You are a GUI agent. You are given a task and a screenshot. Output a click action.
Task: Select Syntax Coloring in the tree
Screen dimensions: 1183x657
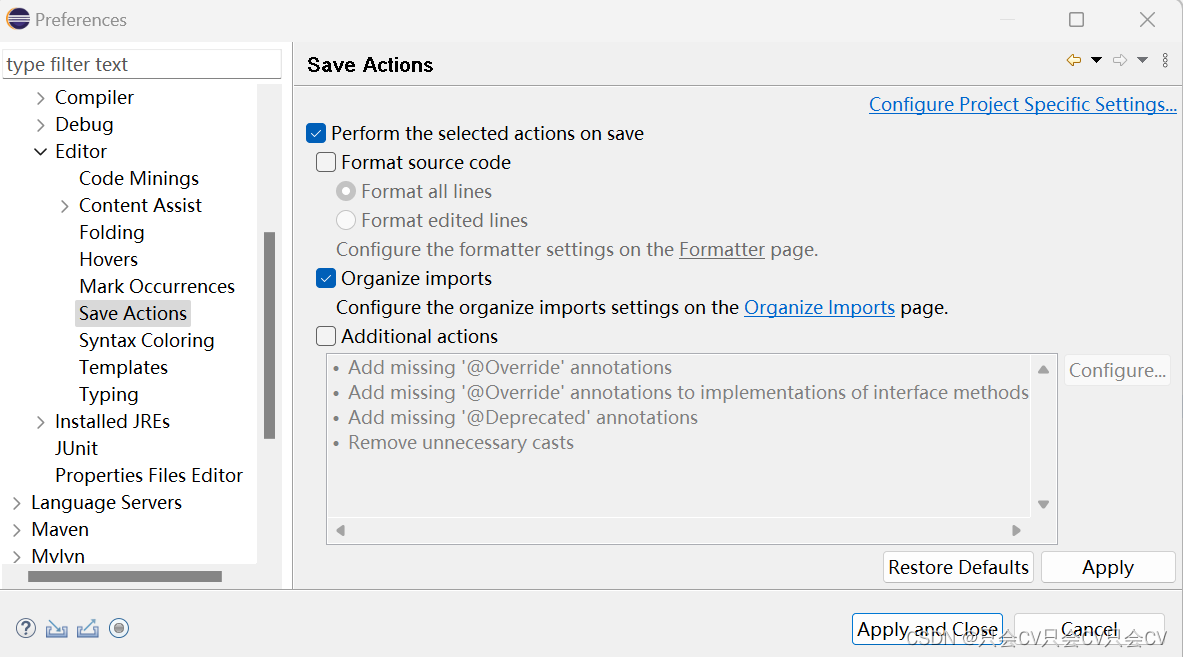(x=146, y=340)
